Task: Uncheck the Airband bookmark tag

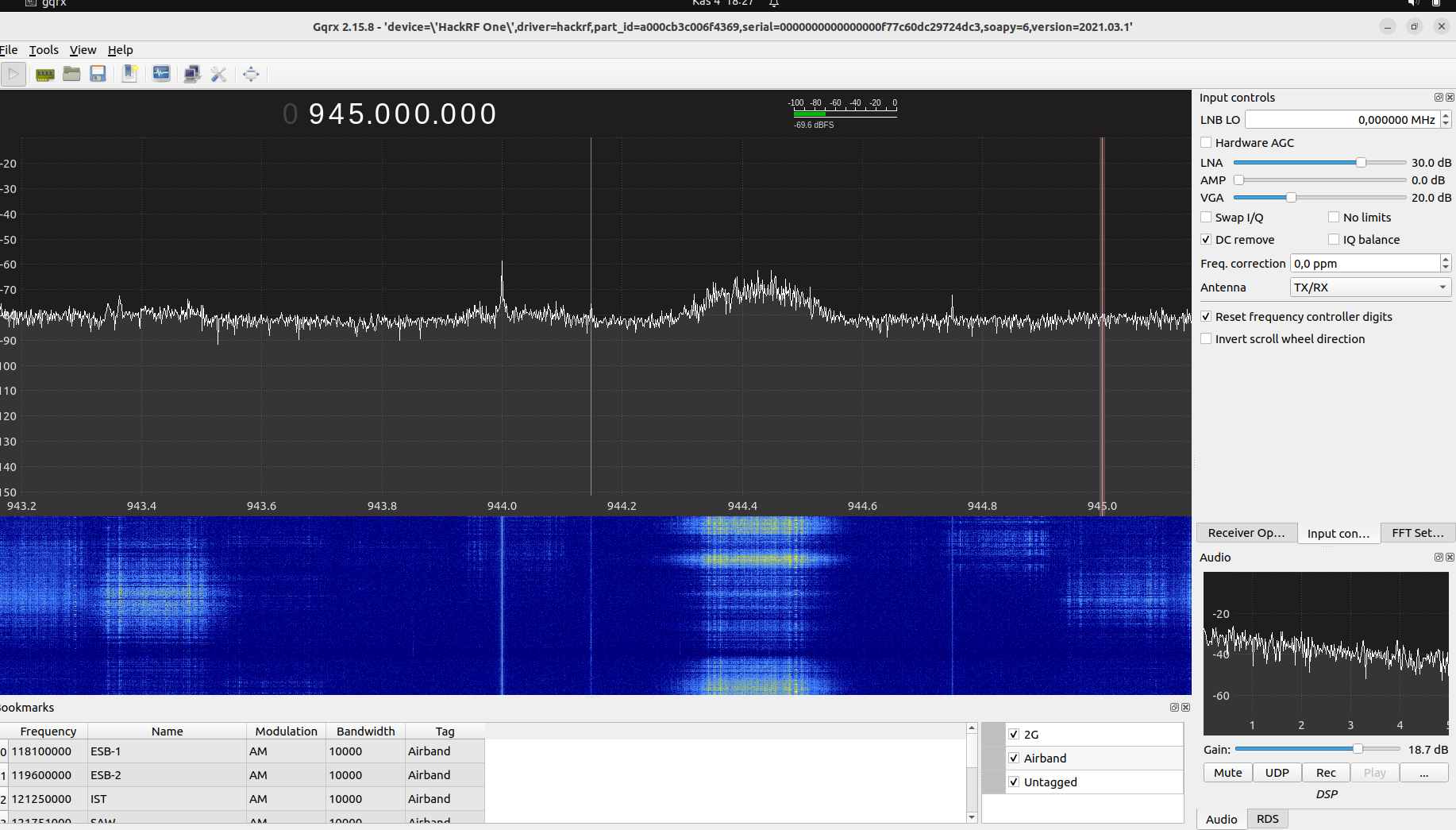Action: click(1014, 759)
